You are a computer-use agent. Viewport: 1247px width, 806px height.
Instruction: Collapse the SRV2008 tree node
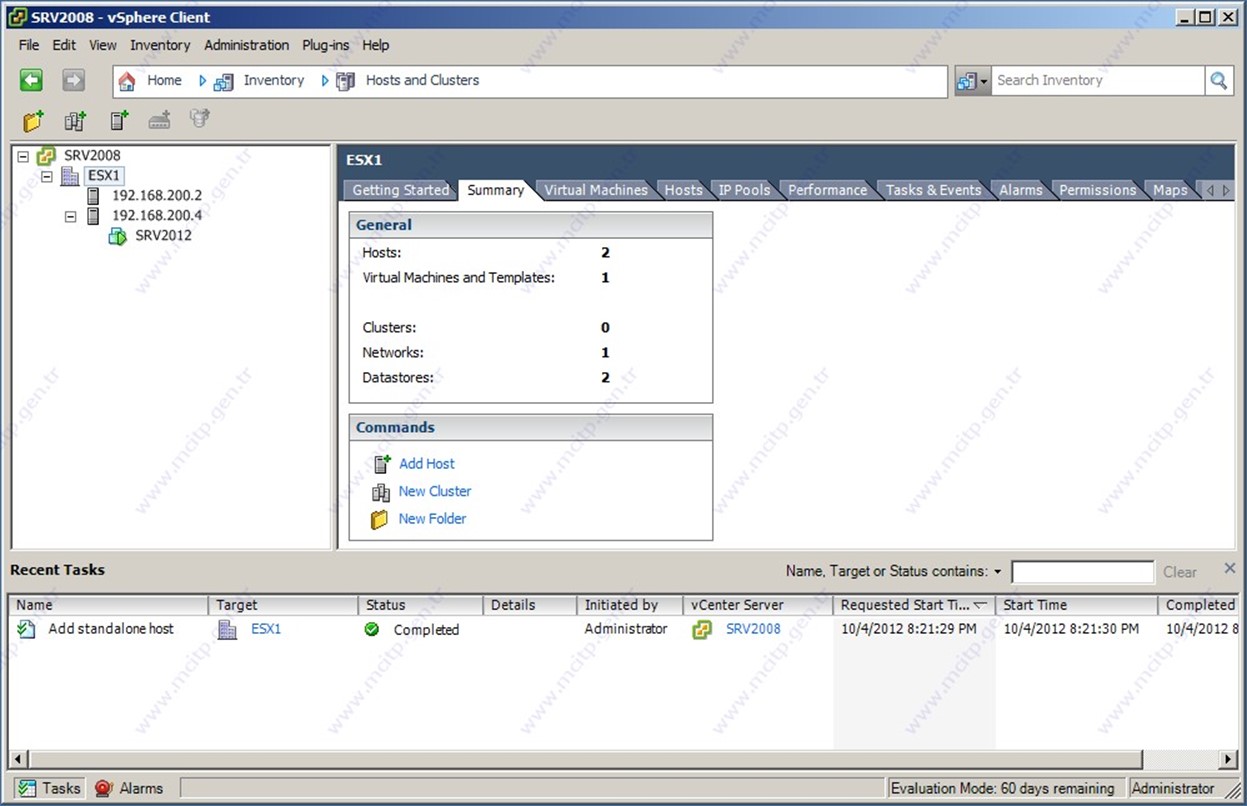(23, 156)
